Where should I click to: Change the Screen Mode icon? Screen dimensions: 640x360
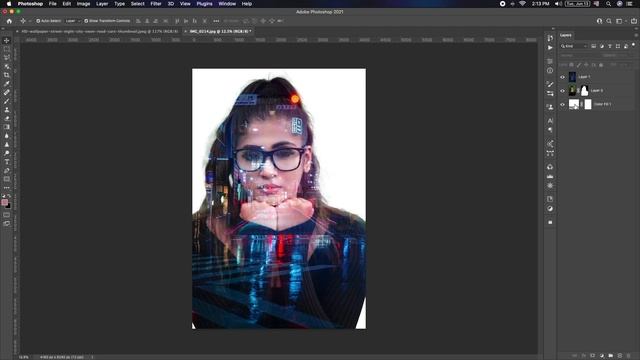[7, 223]
